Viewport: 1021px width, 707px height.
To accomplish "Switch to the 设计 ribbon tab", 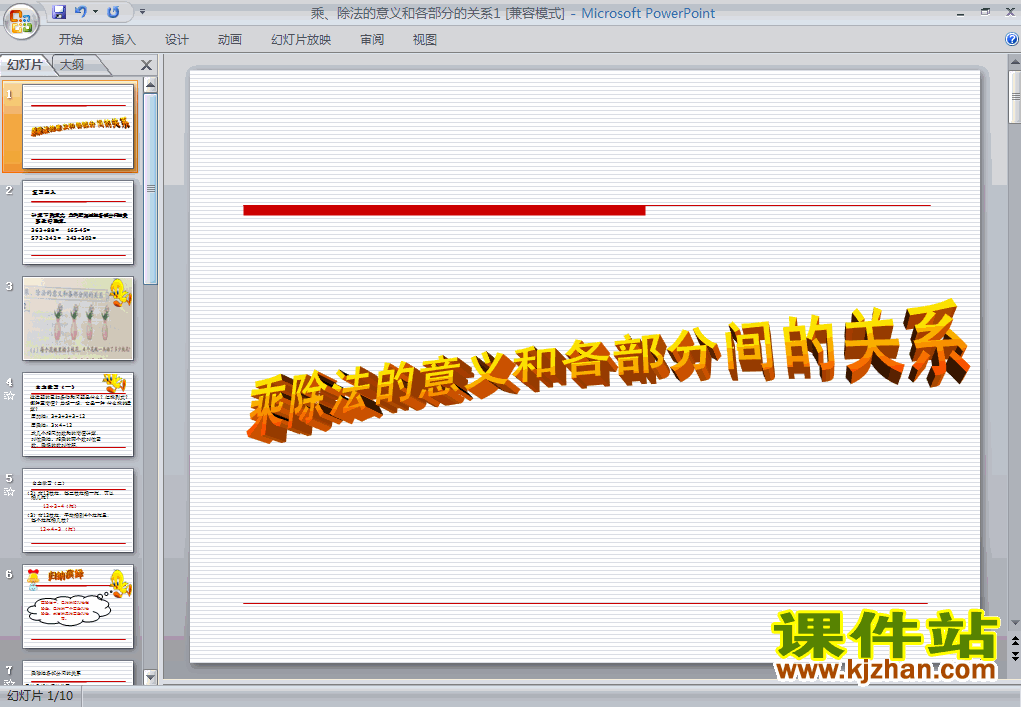I will [x=176, y=40].
